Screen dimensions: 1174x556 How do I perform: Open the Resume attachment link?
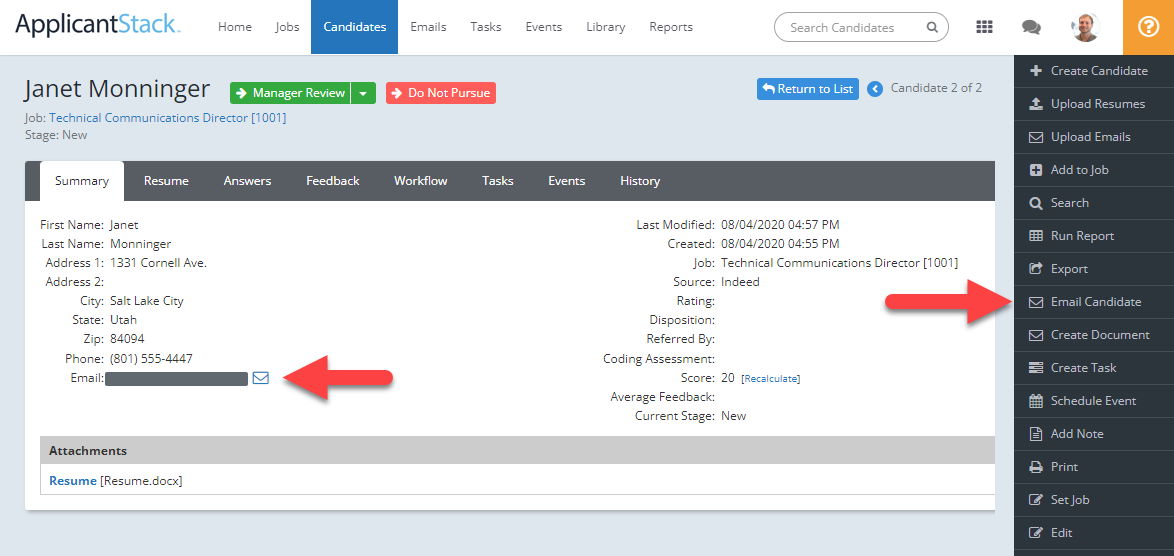coord(73,481)
